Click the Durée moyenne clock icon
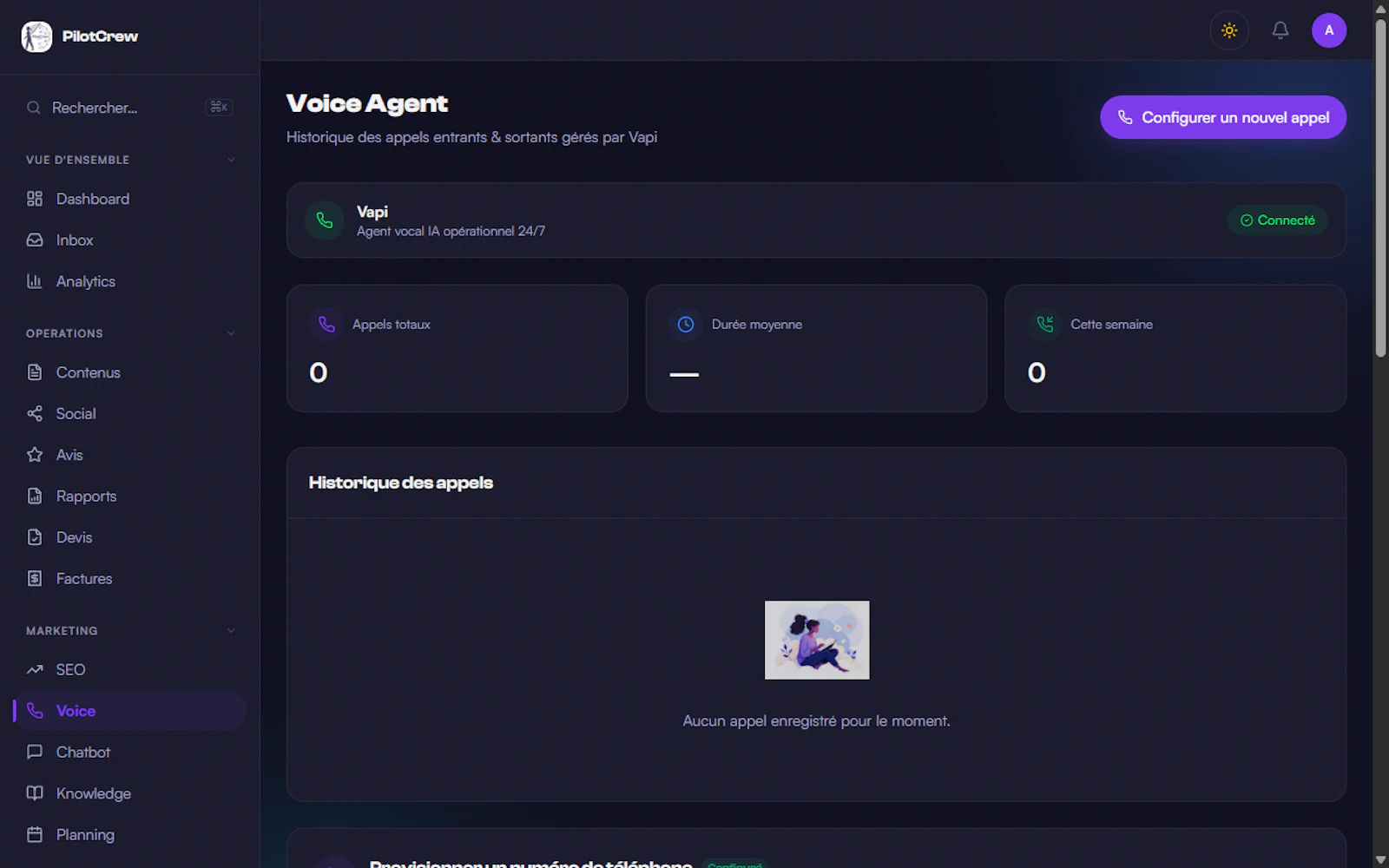 coord(686,325)
